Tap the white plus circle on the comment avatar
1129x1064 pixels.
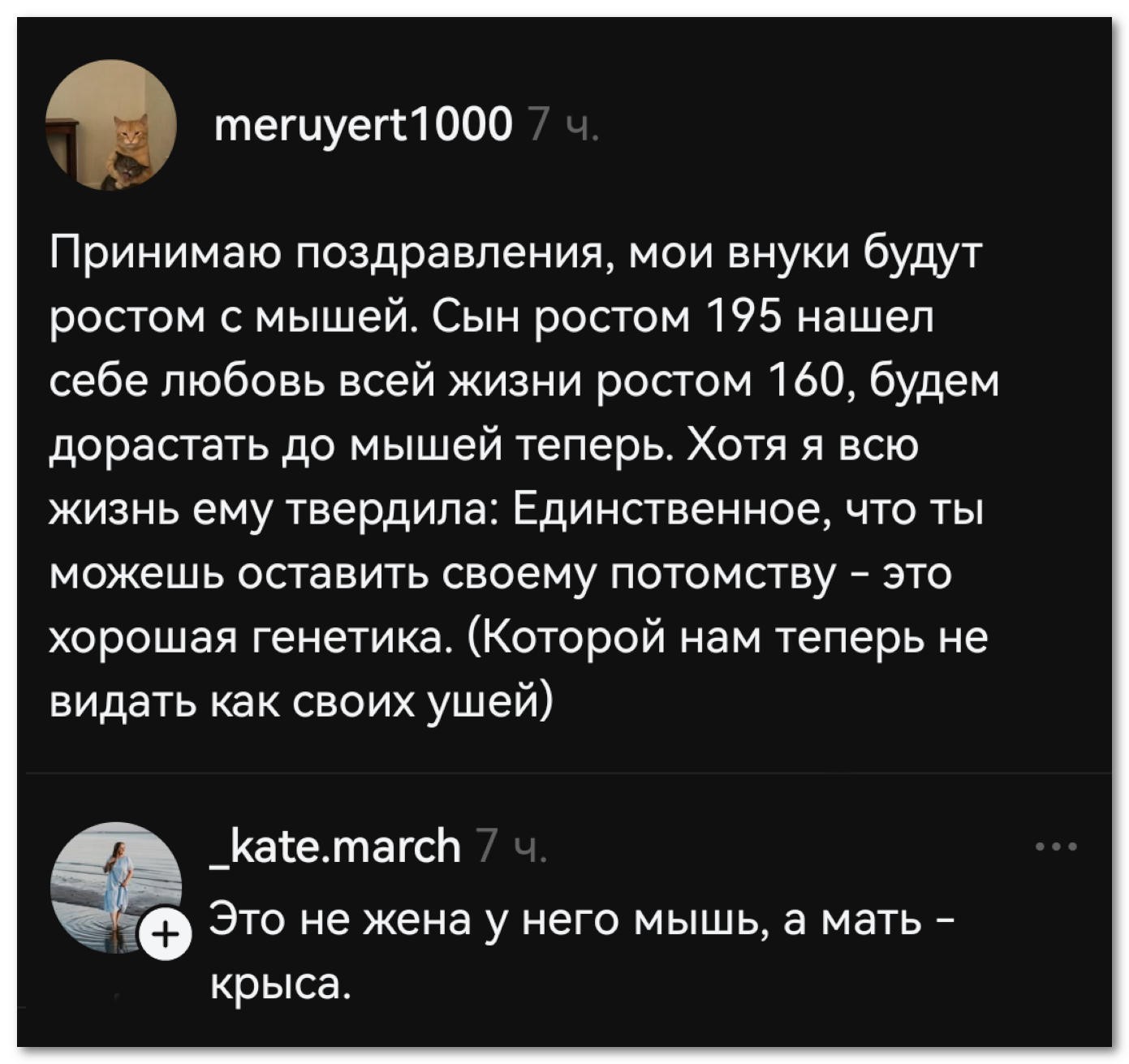pos(166,935)
